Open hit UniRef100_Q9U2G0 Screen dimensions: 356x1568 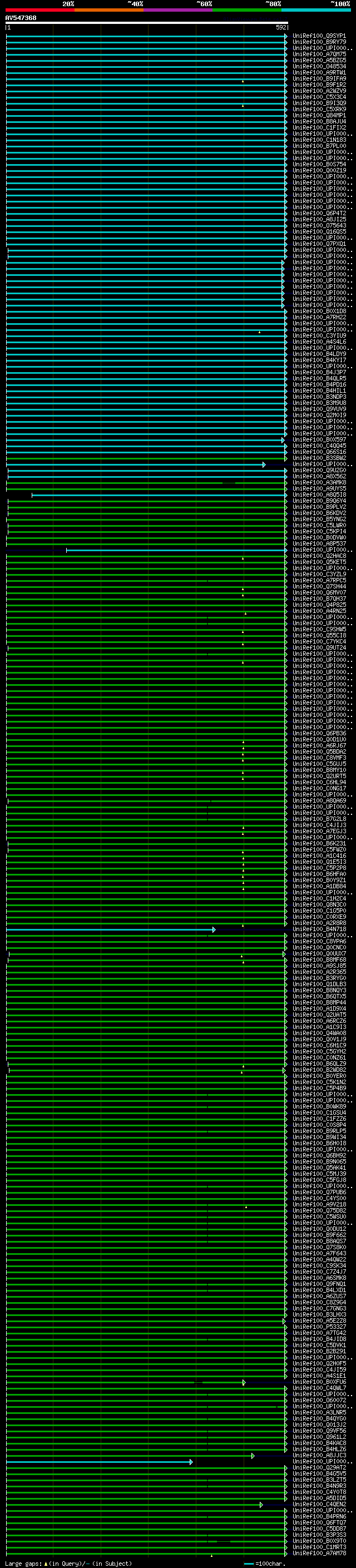(319, 470)
